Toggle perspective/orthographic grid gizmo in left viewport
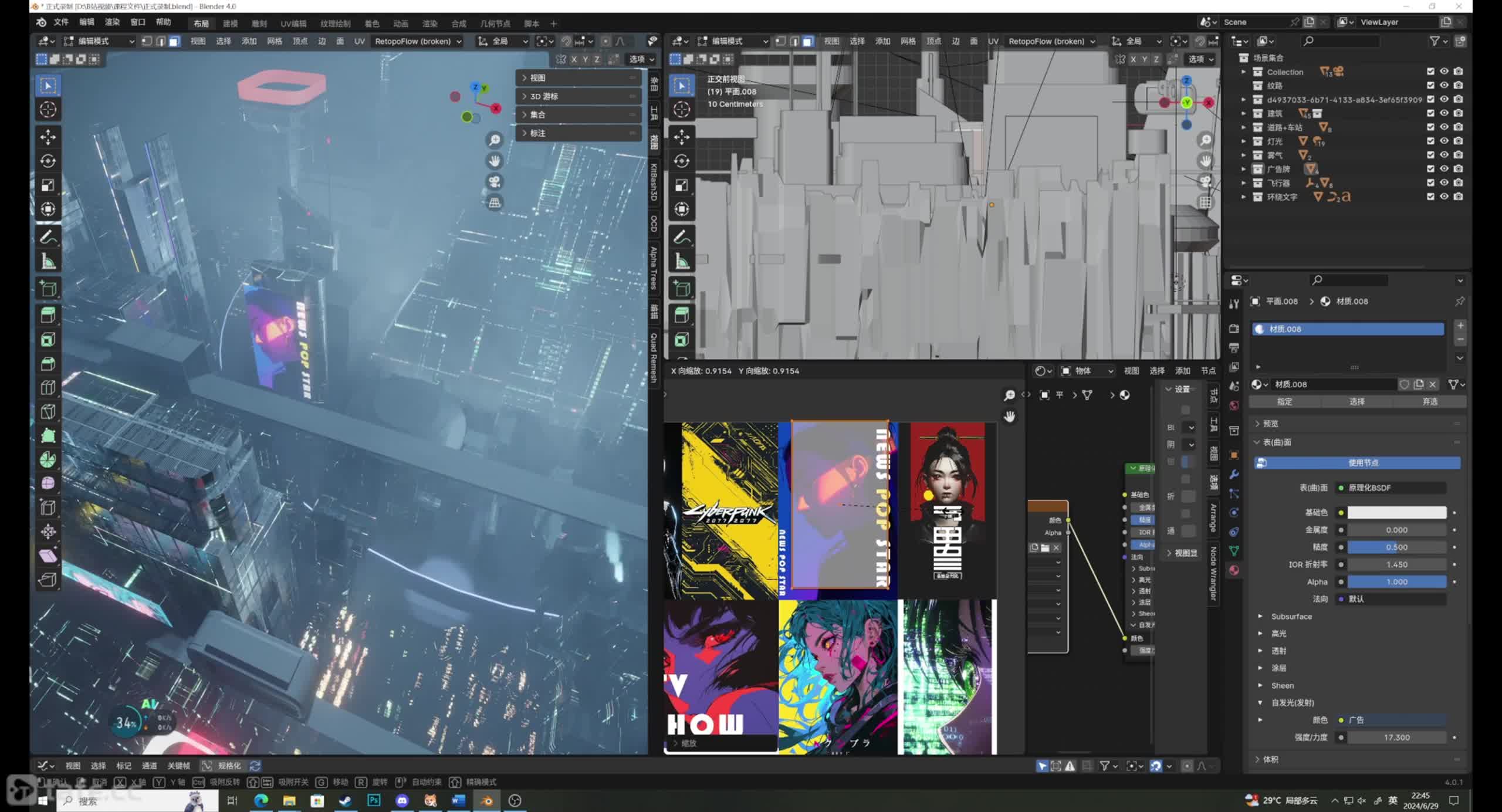 coord(495,202)
